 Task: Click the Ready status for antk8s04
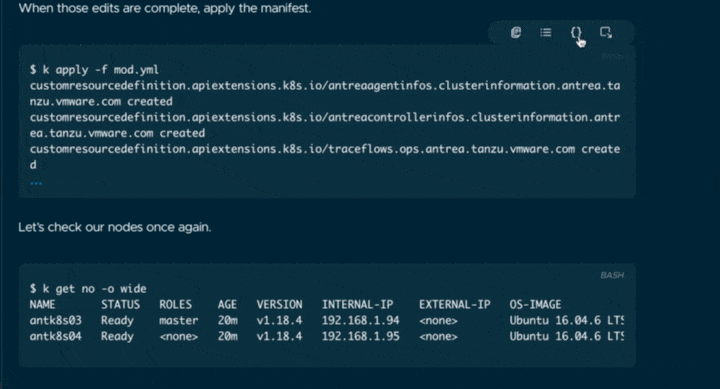tap(117, 337)
